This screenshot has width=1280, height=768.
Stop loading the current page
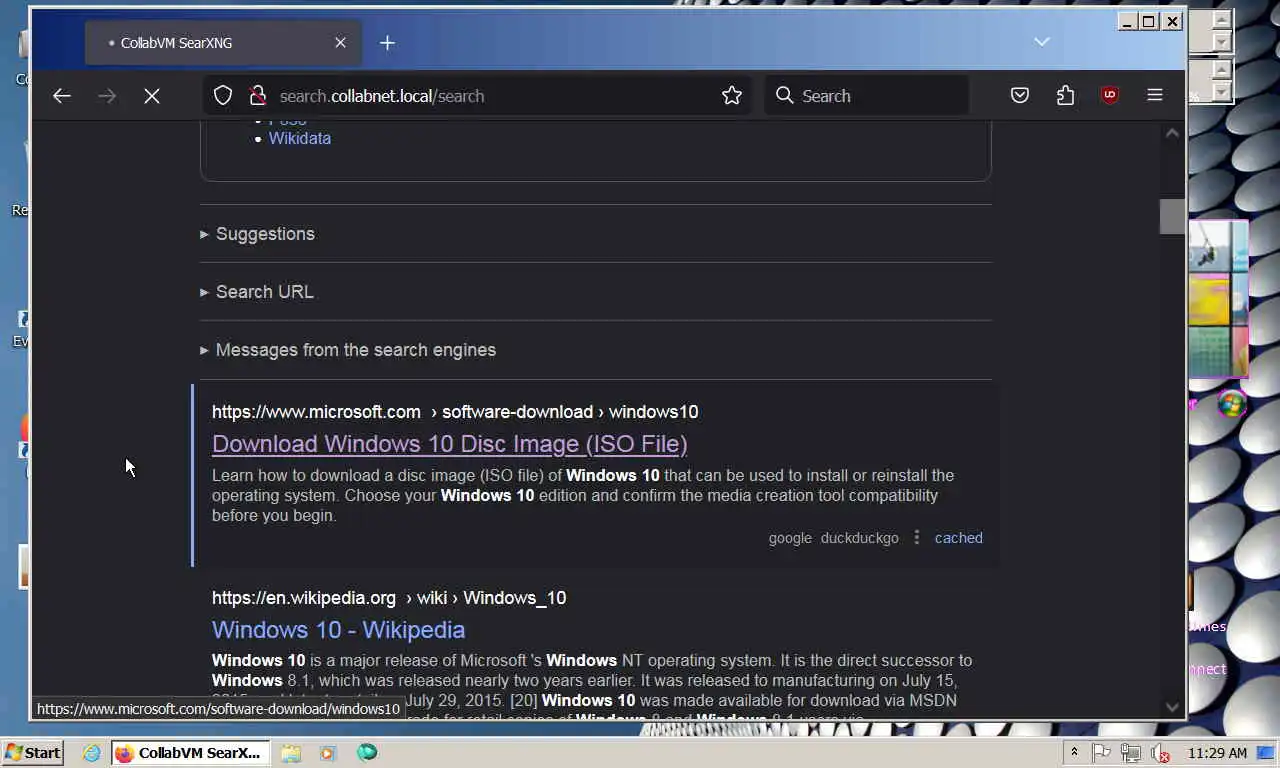pyautogui.click(x=152, y=96)
